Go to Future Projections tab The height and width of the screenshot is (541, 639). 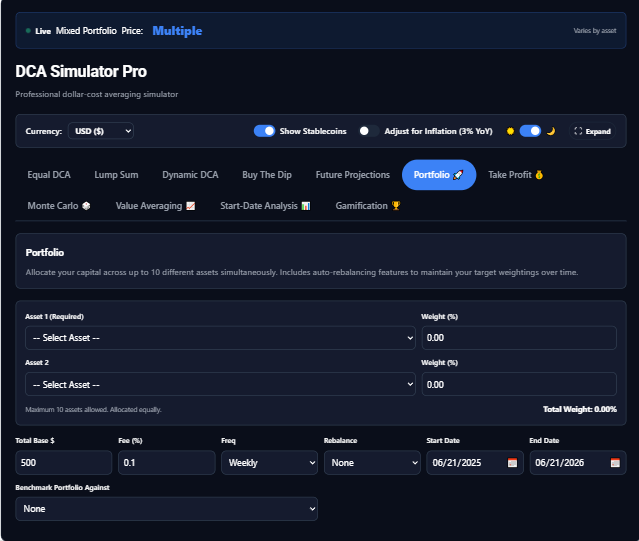[353, 175]
